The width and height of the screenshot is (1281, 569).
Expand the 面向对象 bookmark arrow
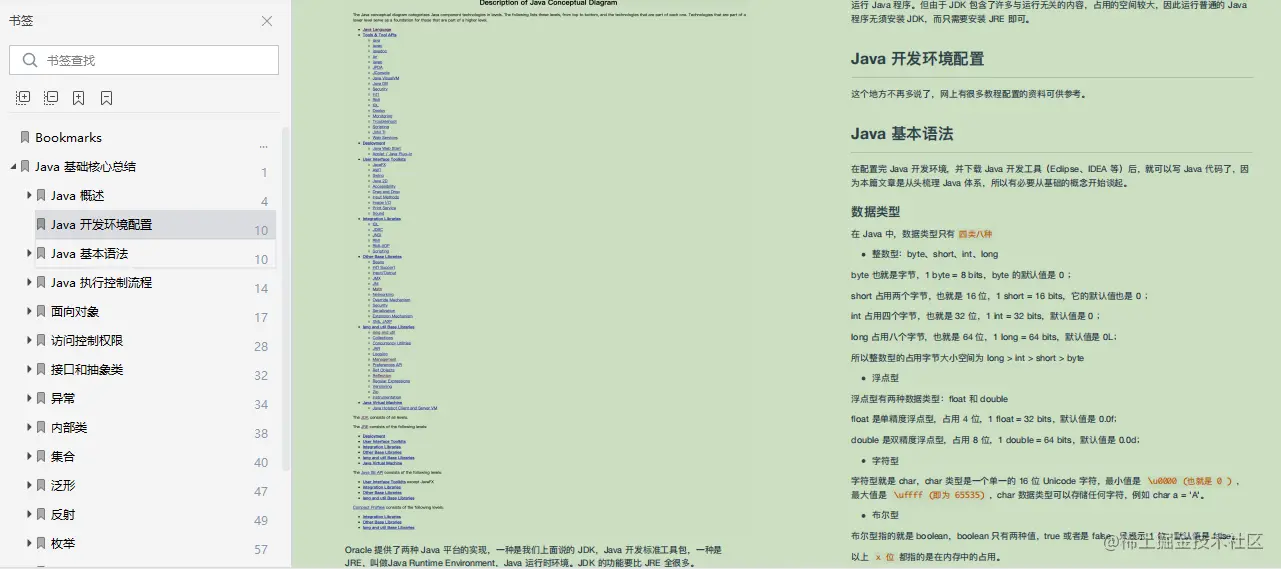coord(29,312)
